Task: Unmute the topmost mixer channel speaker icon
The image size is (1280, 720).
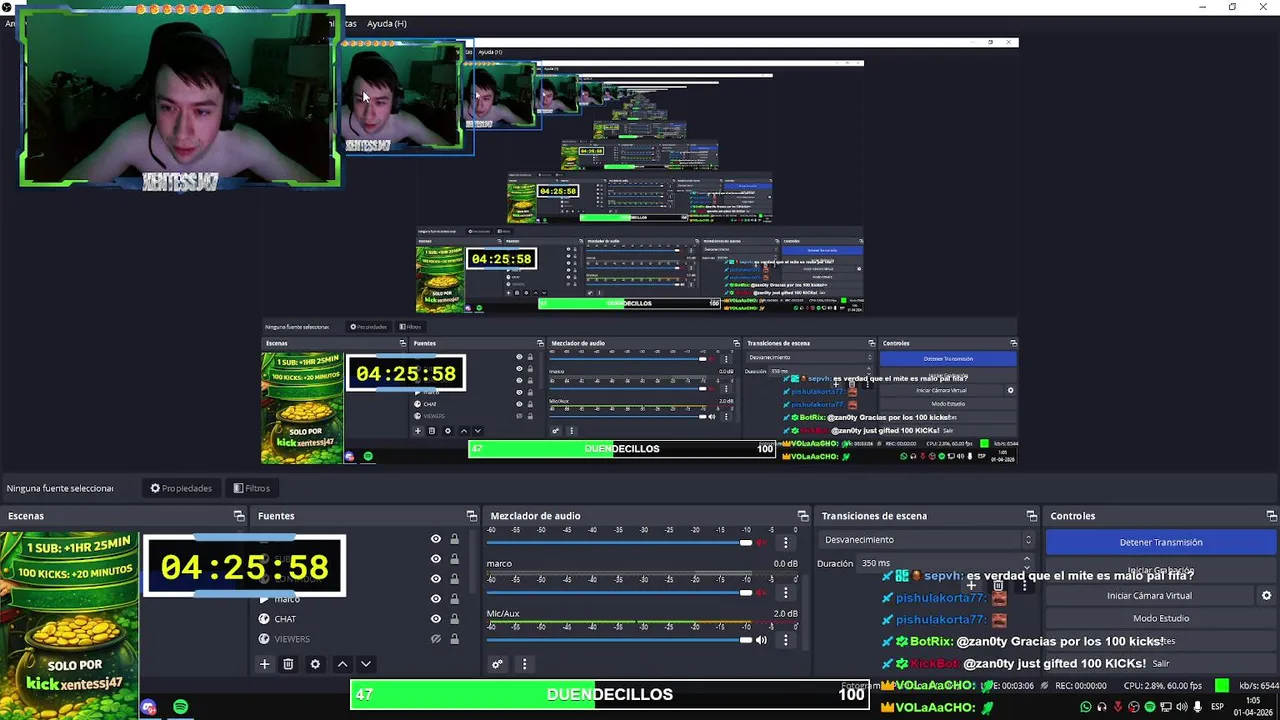Action: tap(761, 542)
